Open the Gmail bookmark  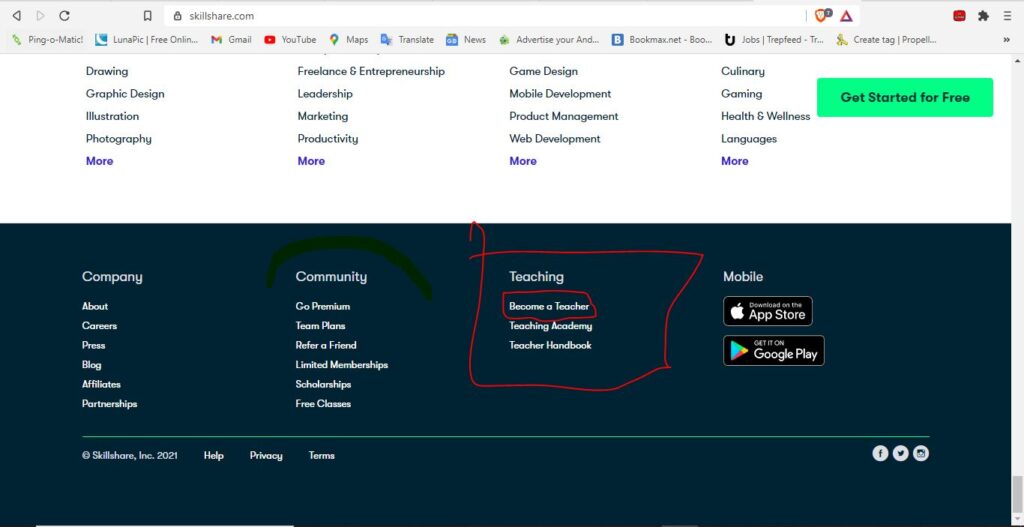(232, 40)
